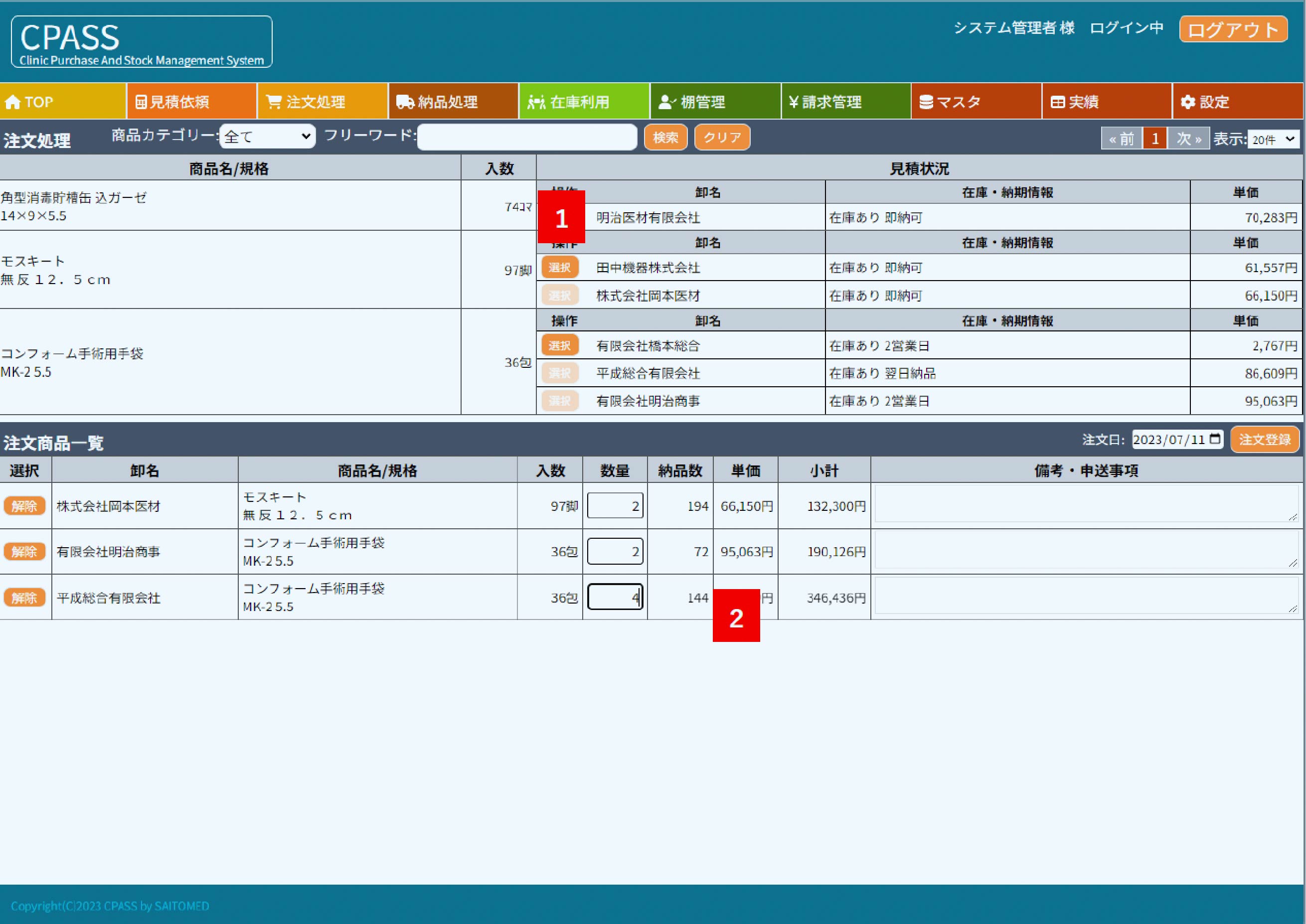Open the 表示 20件 page size dropdown
1306x924 pixels.
[x=1274, y=140]
